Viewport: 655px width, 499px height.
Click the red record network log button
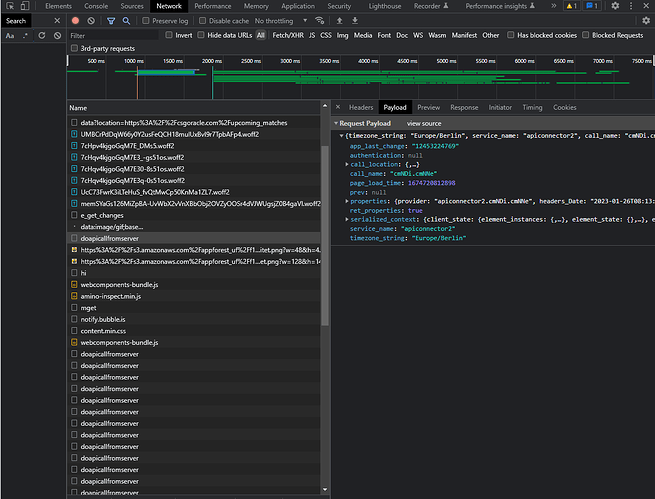coord(77,20)
